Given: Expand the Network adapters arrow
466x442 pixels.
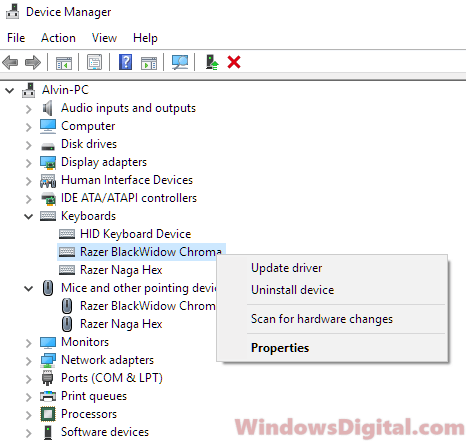Looking at the screenshot, I should click(x=29, y=361).
